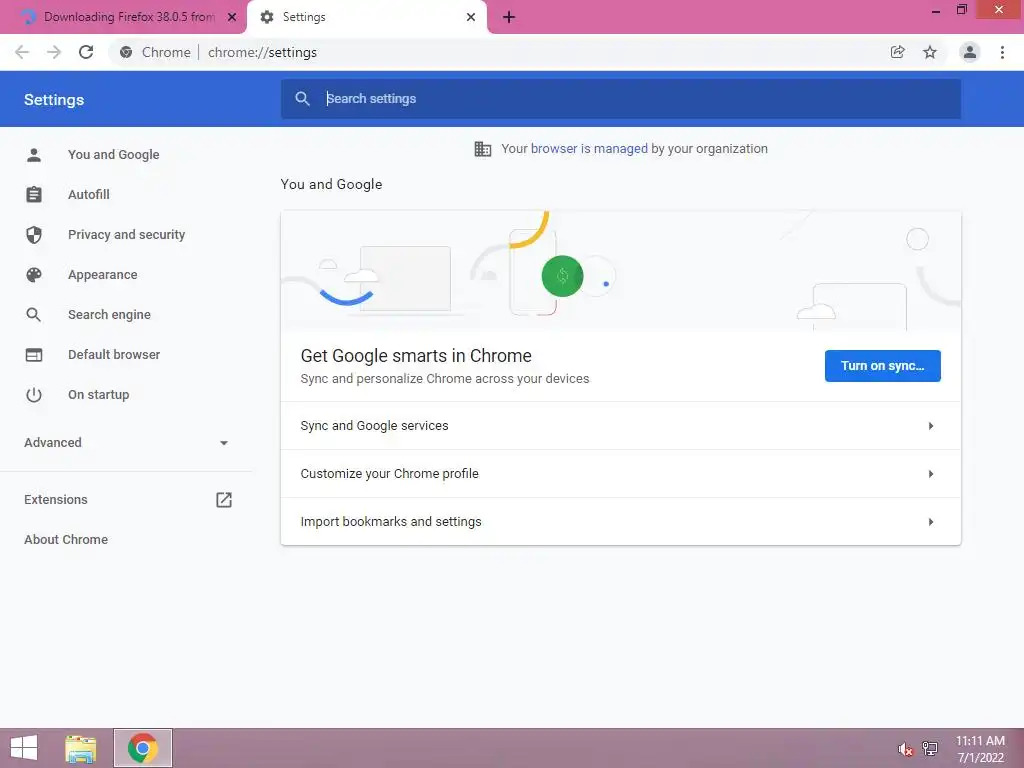This screenshot has width=1024, height=768.
Task: Open the profile avatar icon
Action: (970, 52)
